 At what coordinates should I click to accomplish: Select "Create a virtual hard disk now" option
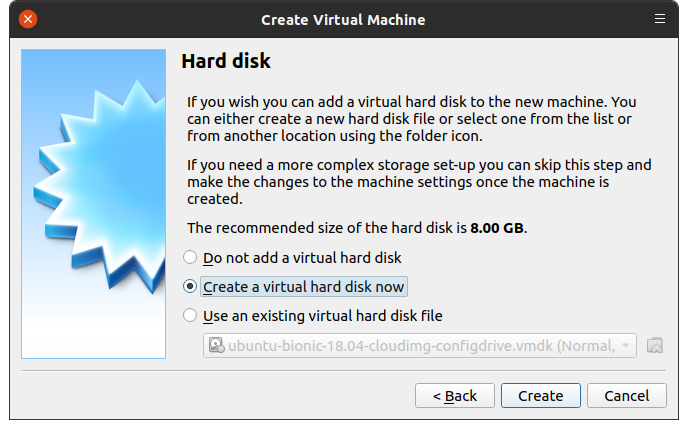point(190,287)
